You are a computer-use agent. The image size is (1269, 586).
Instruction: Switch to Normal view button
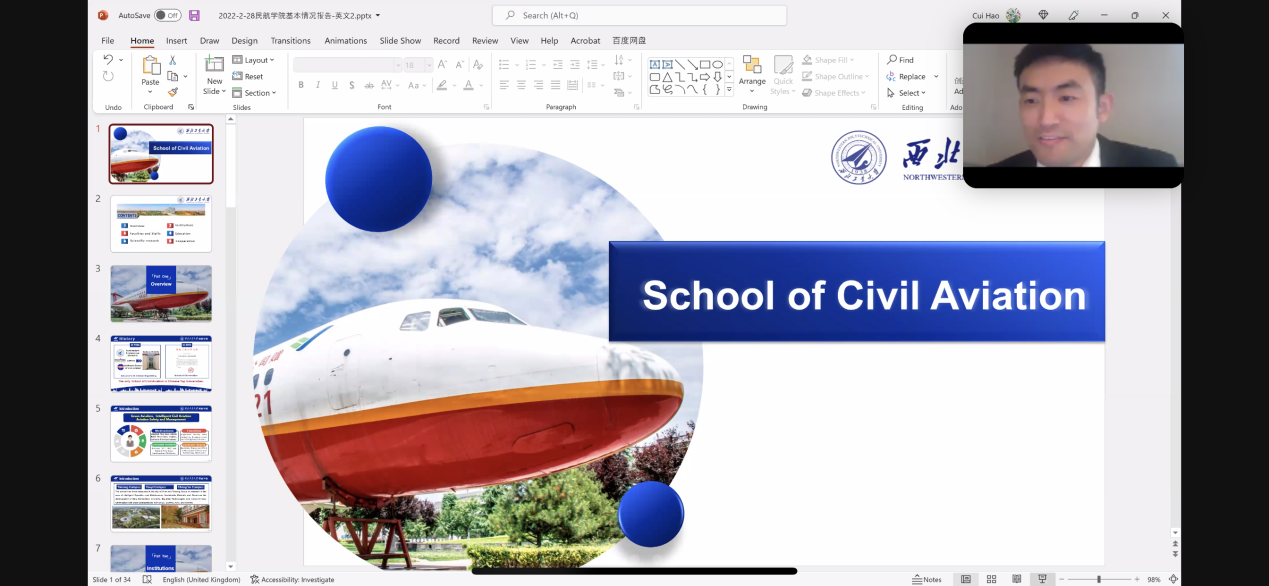pyautogui.click(x=965, y=579)
